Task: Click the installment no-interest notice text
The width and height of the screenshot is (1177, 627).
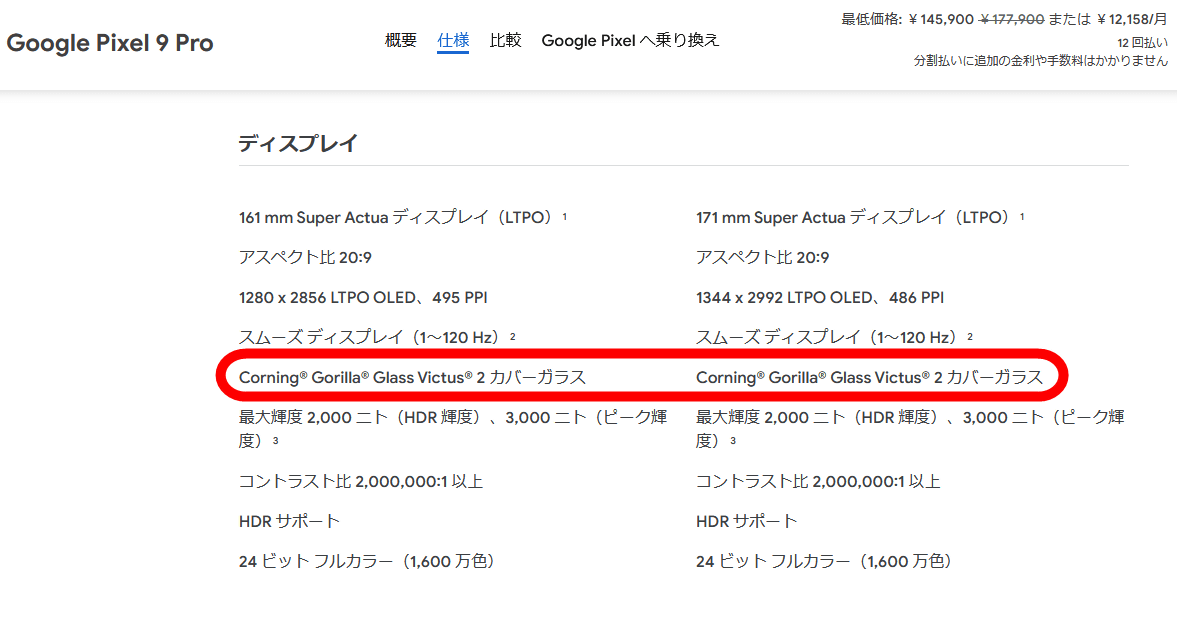Action: point(1040,61)
